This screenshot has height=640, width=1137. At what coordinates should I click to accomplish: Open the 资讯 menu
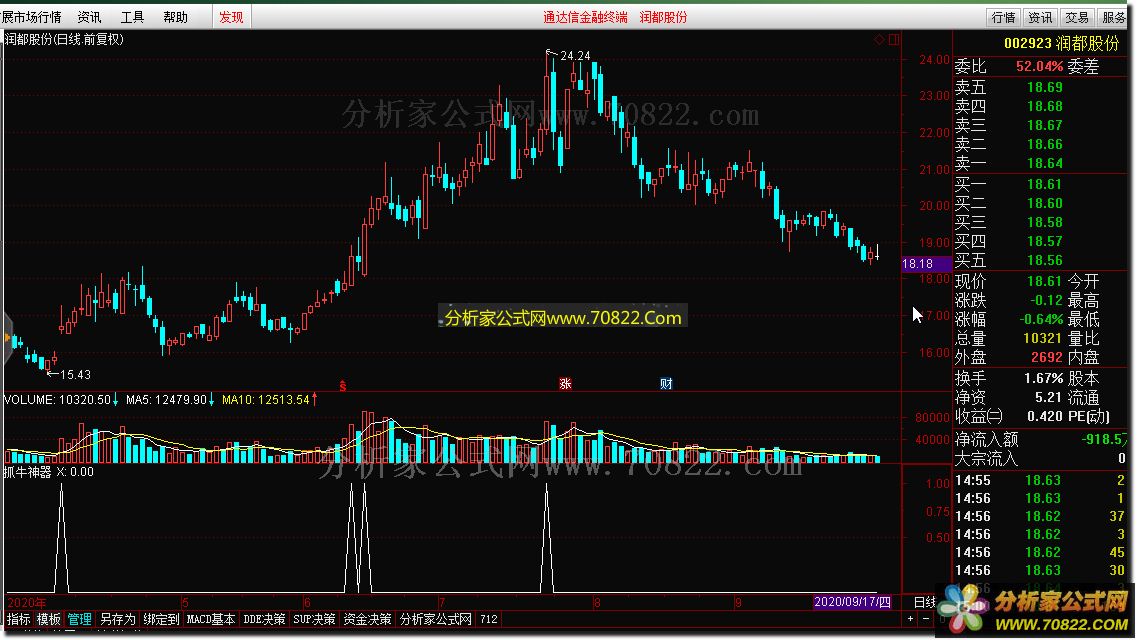tap(89, 17)
